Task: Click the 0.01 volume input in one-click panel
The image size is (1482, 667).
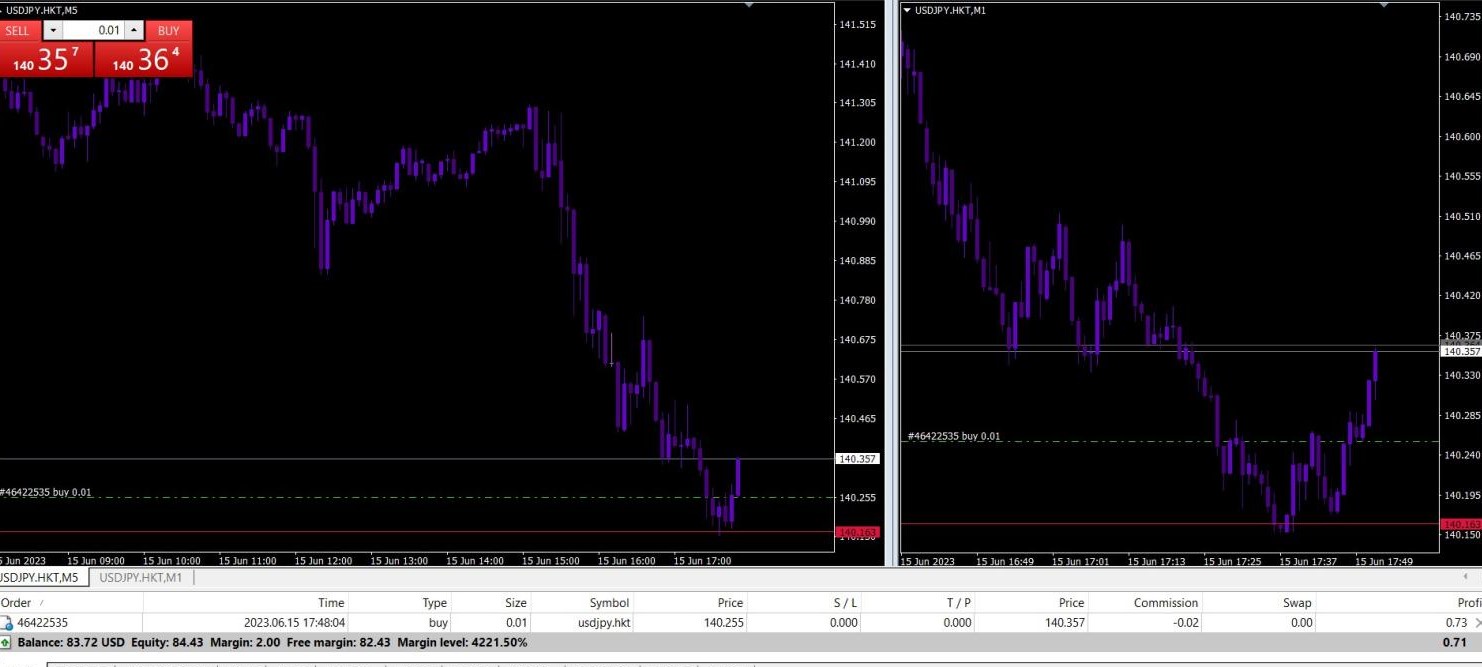Action: pyautogui.click(x=94, y=31)
